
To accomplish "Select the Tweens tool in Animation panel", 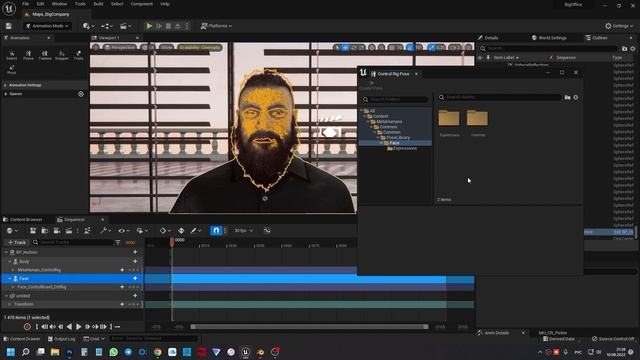I will 45,55.
